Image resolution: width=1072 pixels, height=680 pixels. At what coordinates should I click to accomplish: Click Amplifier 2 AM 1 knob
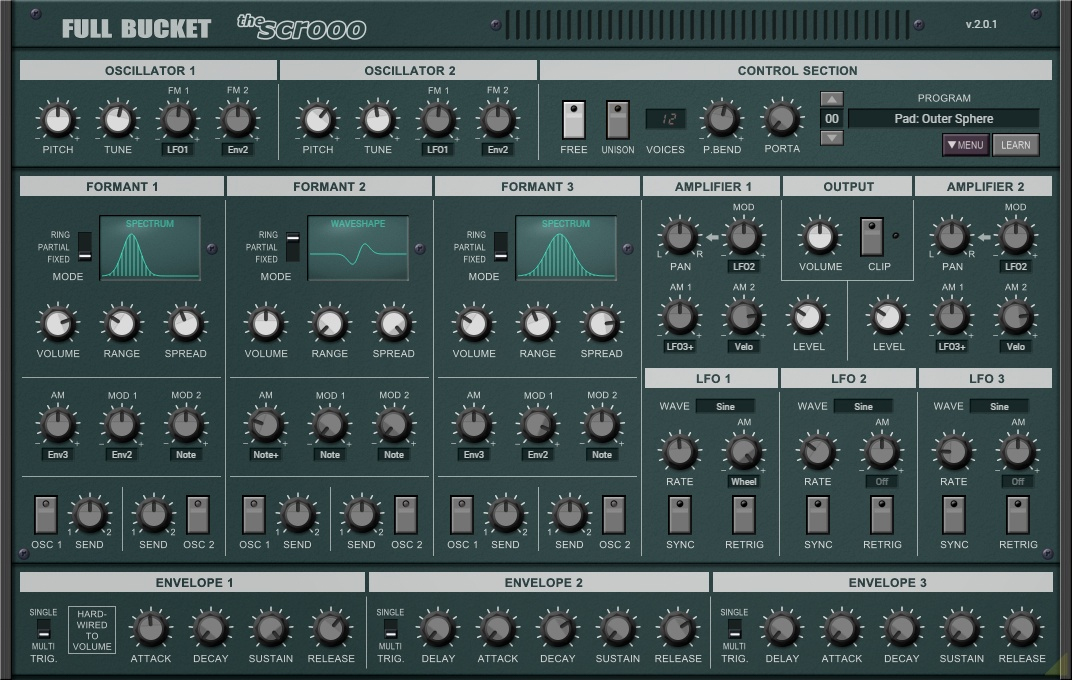(952, 317)
